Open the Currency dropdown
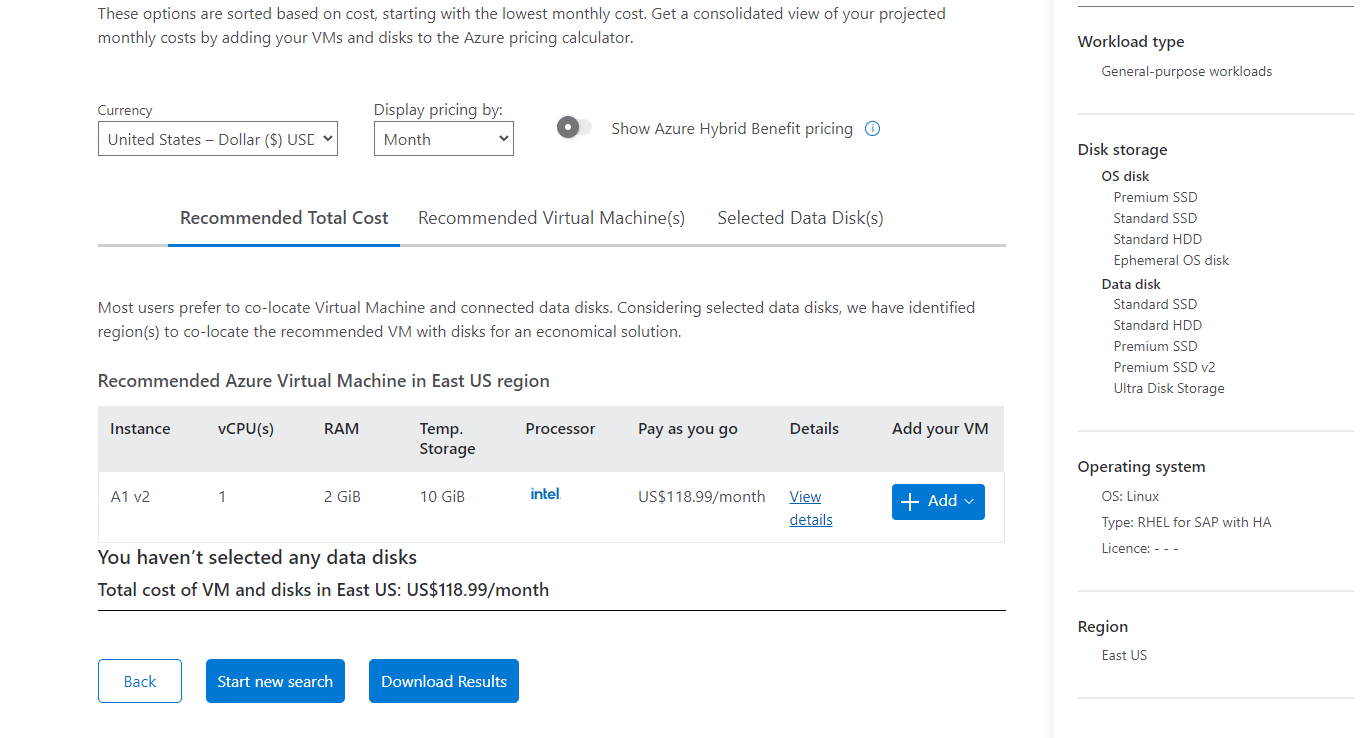This screenshot has width=1363, height=738. [218, 139]
